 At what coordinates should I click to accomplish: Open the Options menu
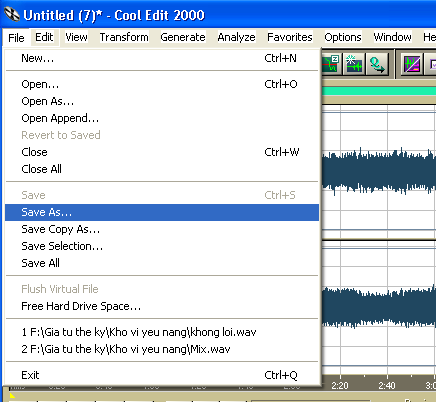coord(343,37)
